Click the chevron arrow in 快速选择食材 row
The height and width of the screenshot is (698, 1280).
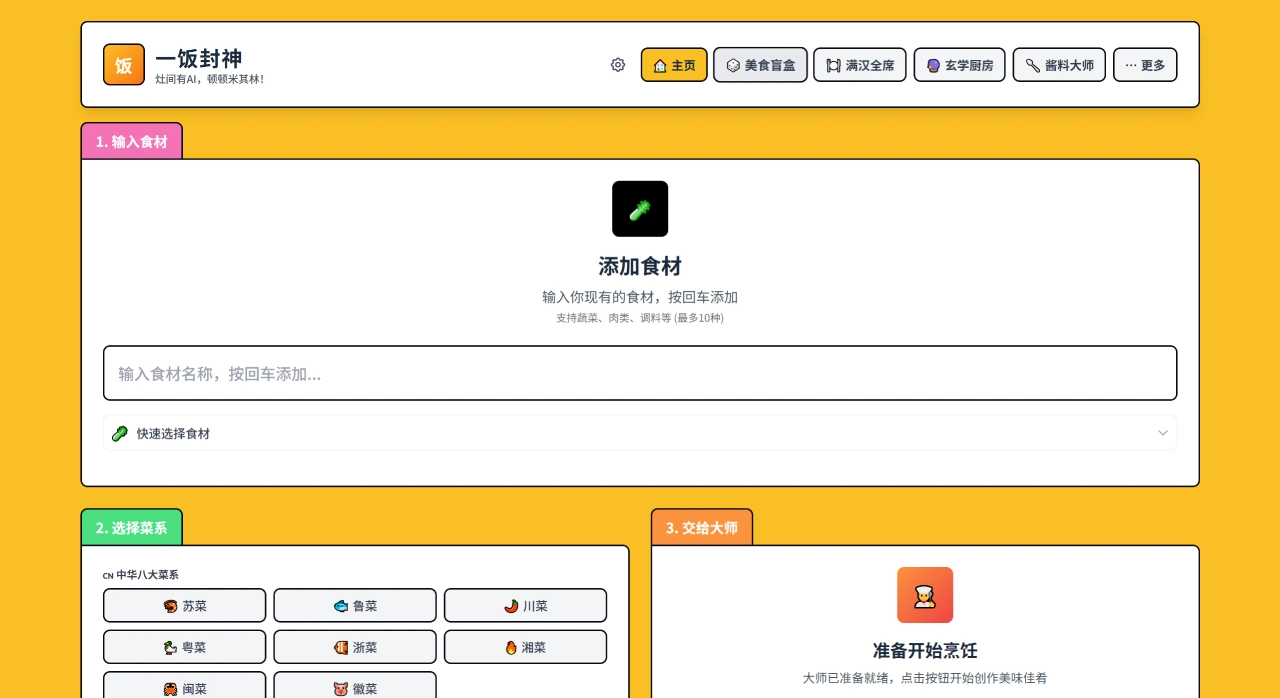[1163, 433]
